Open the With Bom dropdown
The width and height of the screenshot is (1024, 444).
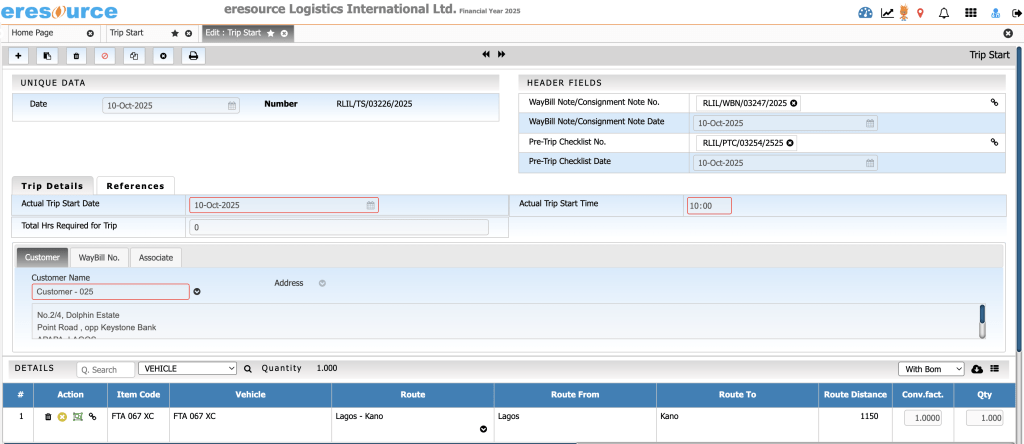point(931,369)
